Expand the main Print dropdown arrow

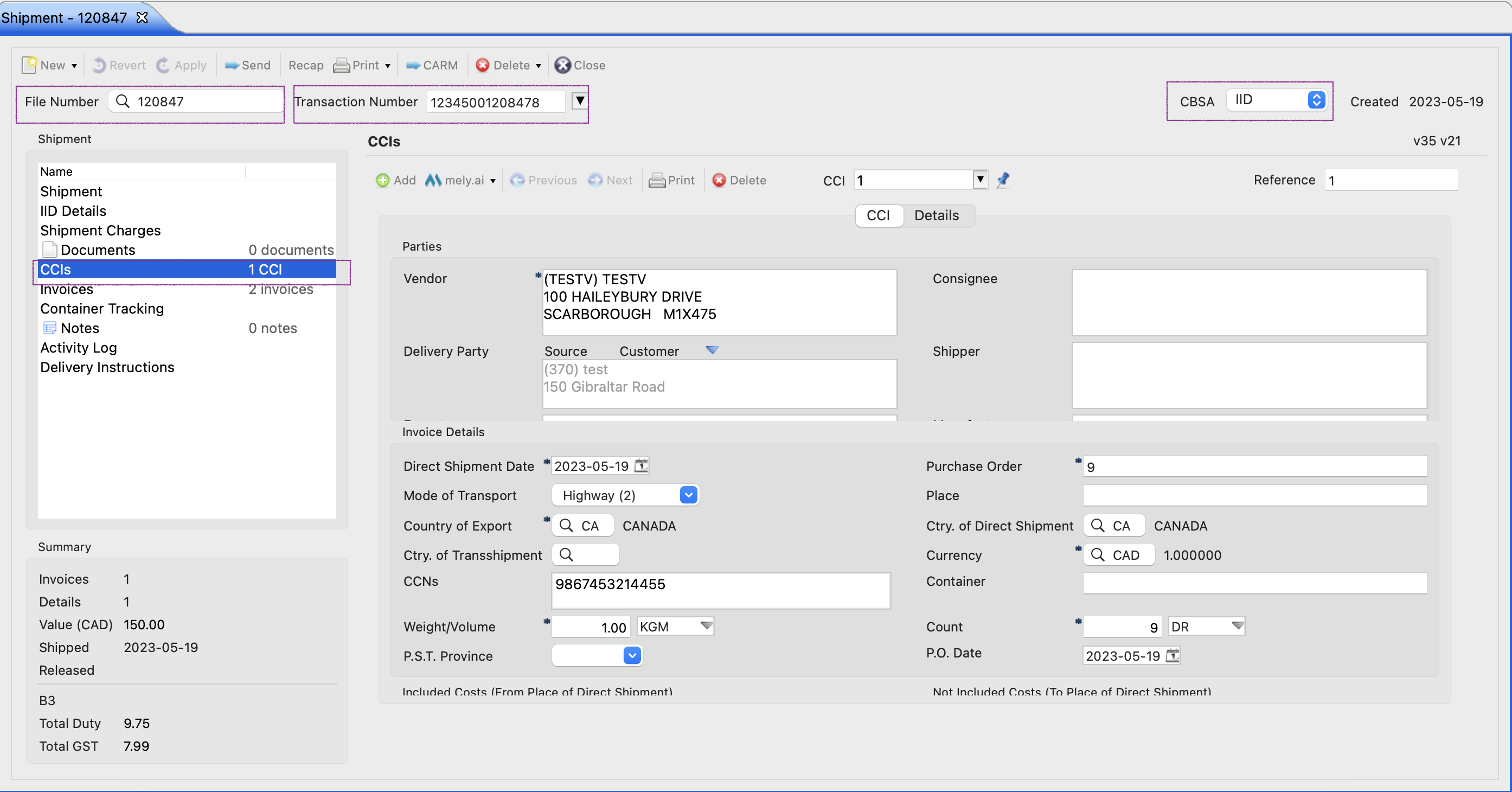388,66
